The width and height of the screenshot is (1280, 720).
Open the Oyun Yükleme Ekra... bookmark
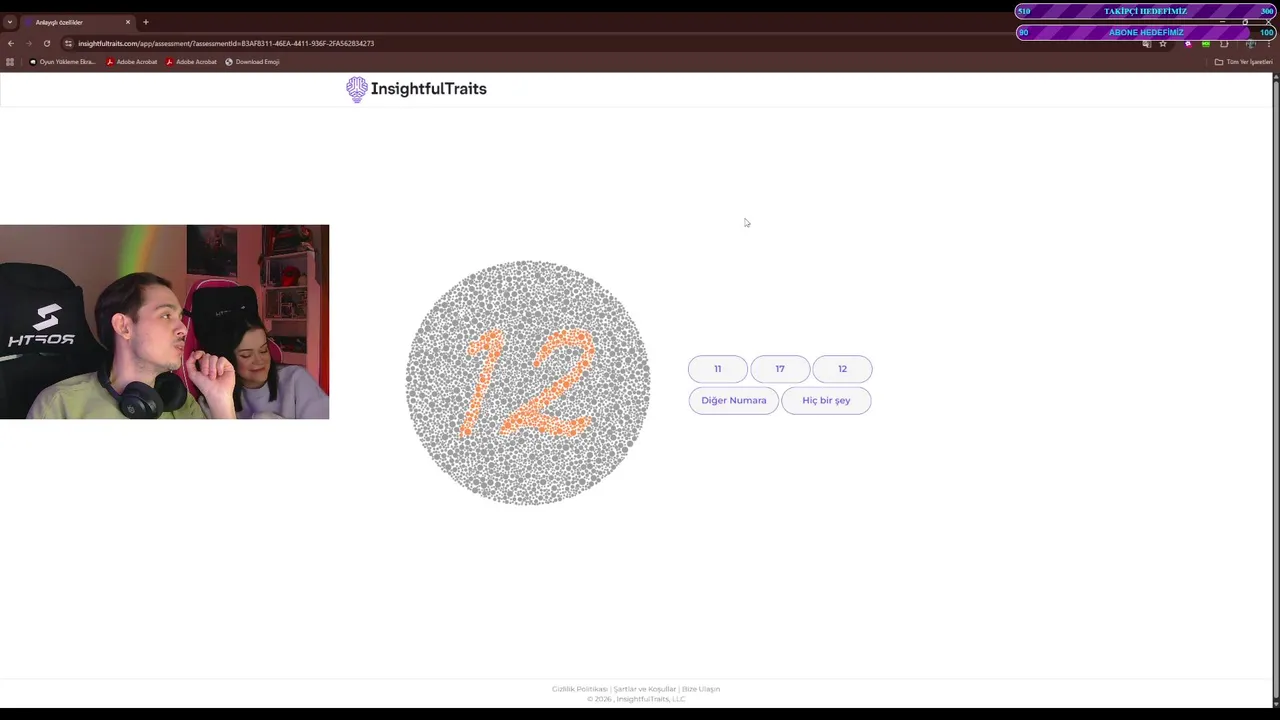click(63, 62)
